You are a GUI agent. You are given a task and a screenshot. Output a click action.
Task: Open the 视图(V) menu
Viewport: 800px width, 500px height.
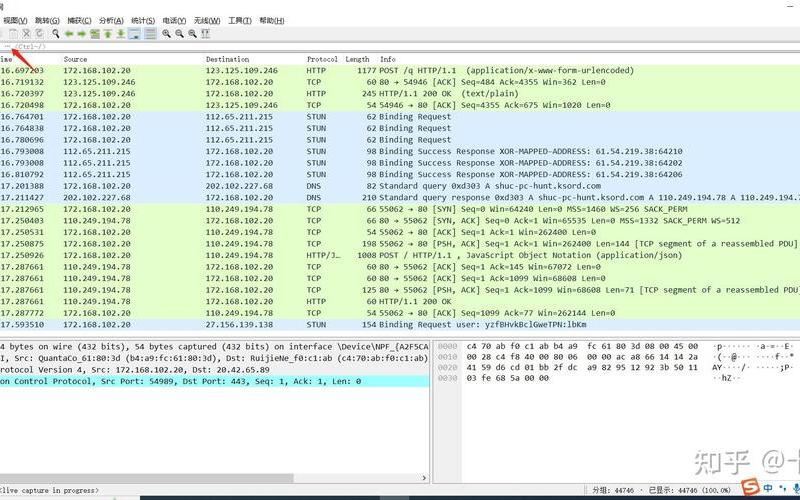[x=15, y=21]
